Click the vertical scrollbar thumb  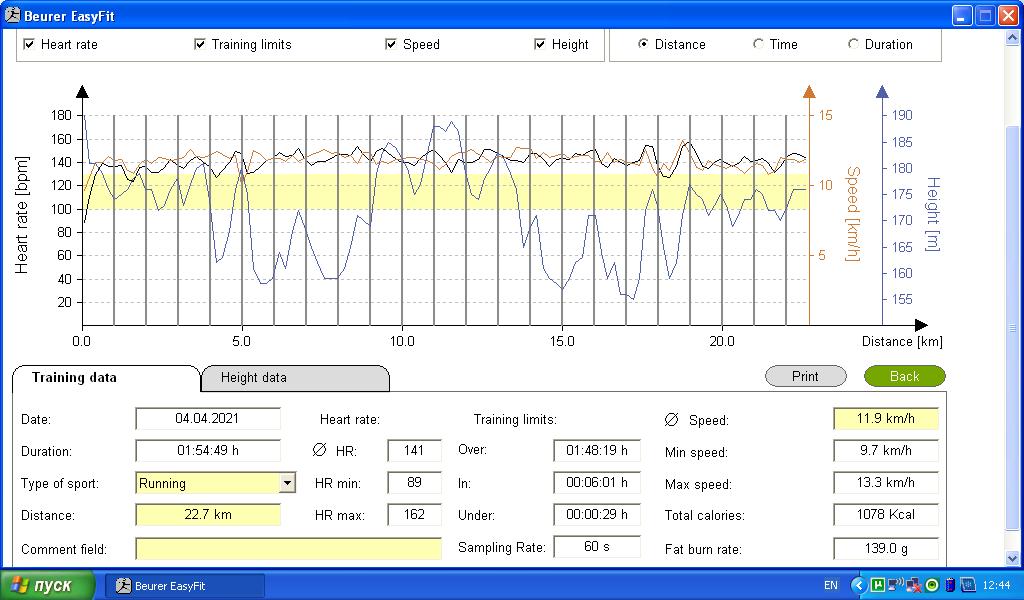(1012, 328)
